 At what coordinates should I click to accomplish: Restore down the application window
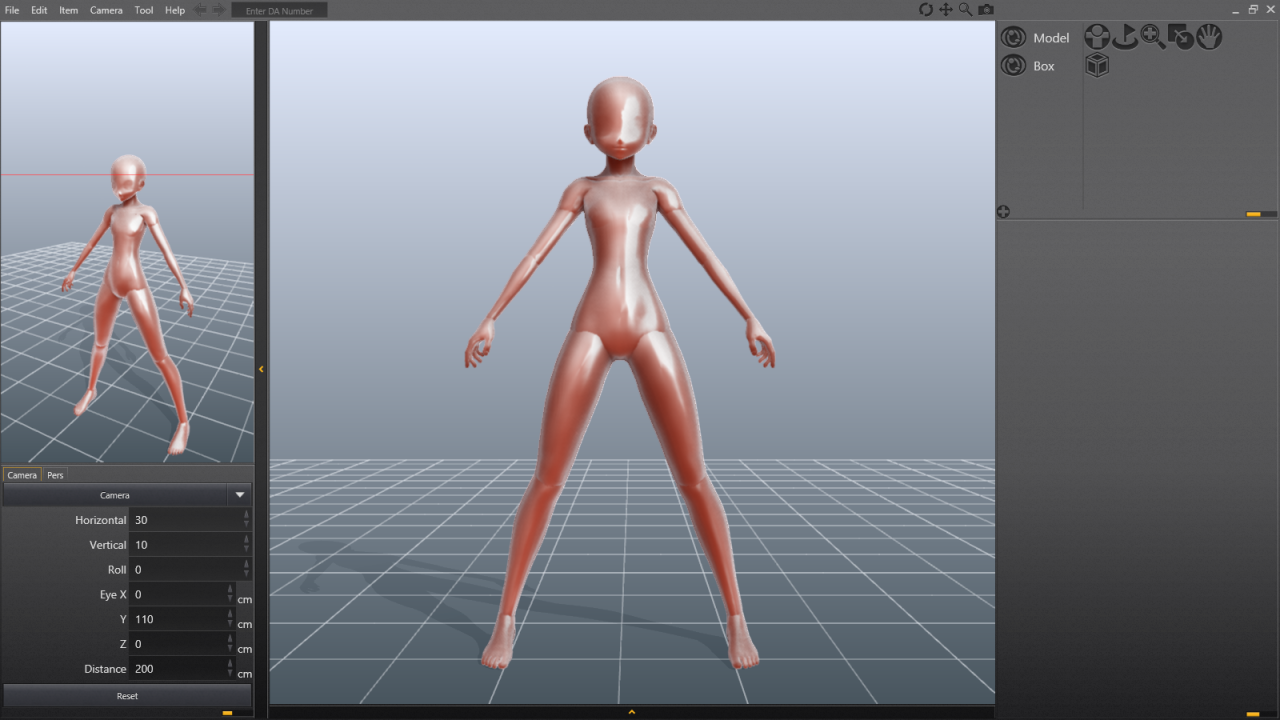click(1253, 9)
